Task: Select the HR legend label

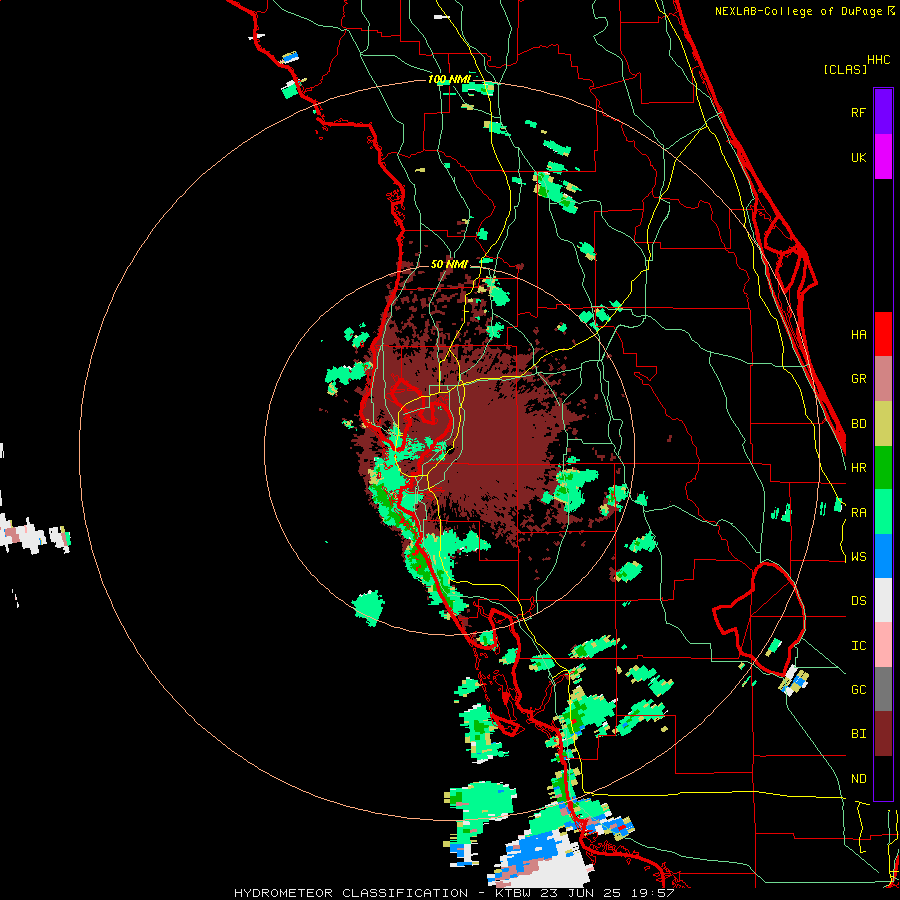Action: coord(858,468)
